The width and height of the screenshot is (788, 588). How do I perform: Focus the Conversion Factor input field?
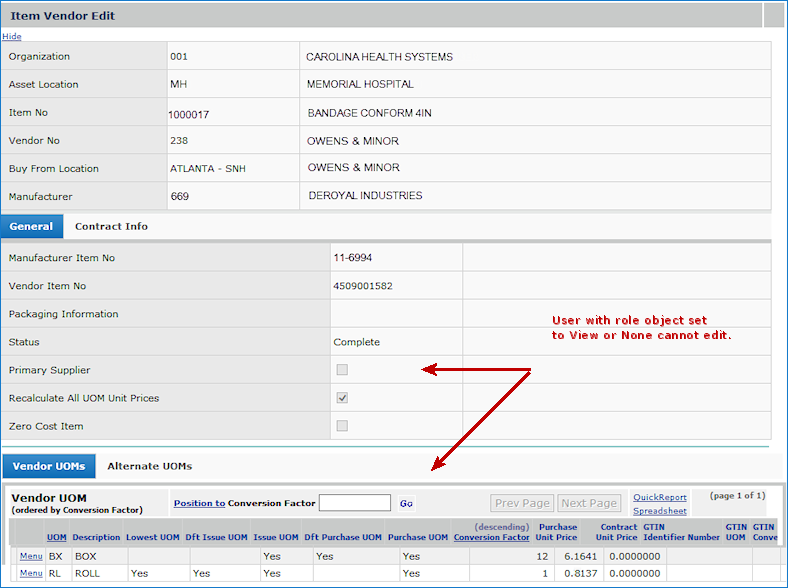(354, 503)
